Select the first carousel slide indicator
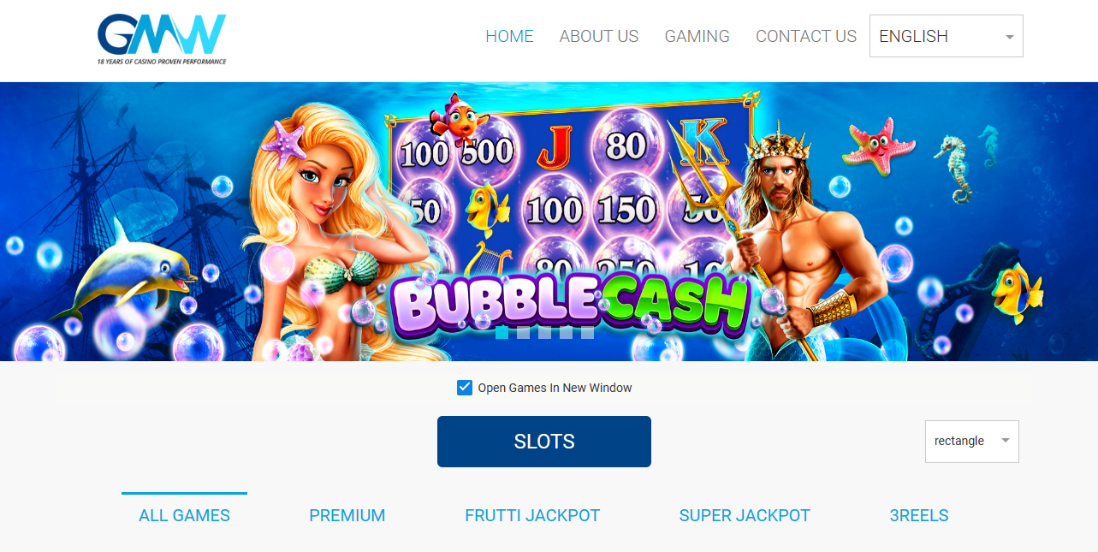Image resolution: width=1098 pixels, height=552 pixels. (x=502, y=332)
